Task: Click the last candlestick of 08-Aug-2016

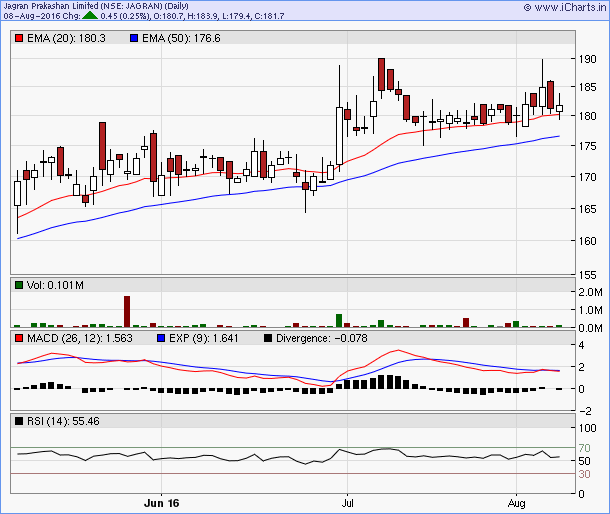Action: [559, 109]
